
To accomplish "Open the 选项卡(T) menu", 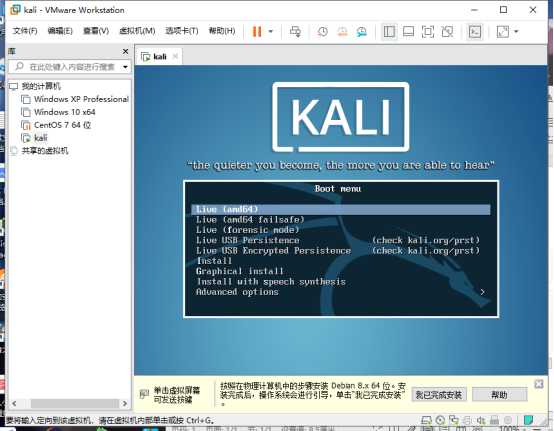I will (182, 31).
